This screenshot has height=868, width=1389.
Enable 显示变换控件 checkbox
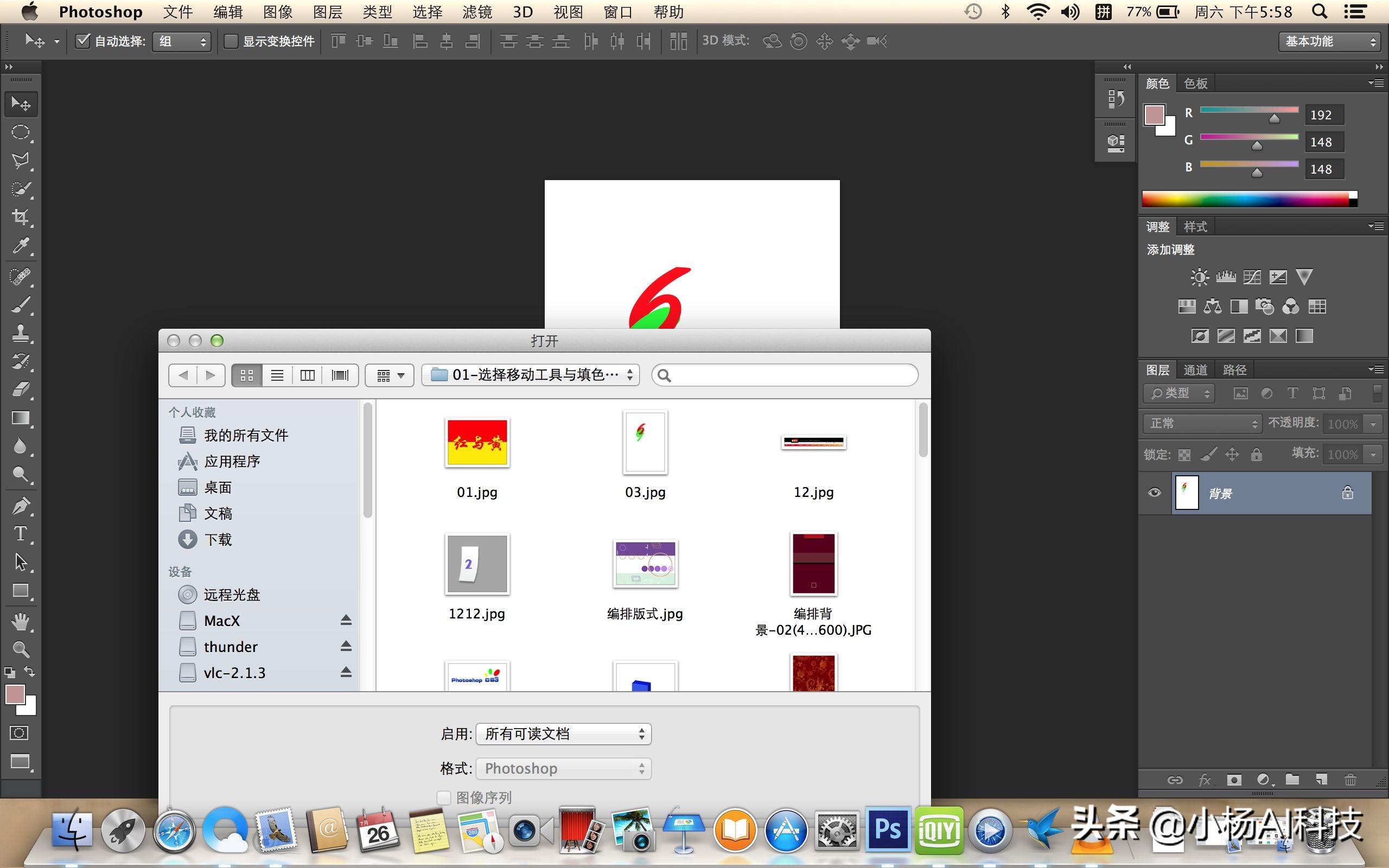pyautogui.click(x=231, y=41)
